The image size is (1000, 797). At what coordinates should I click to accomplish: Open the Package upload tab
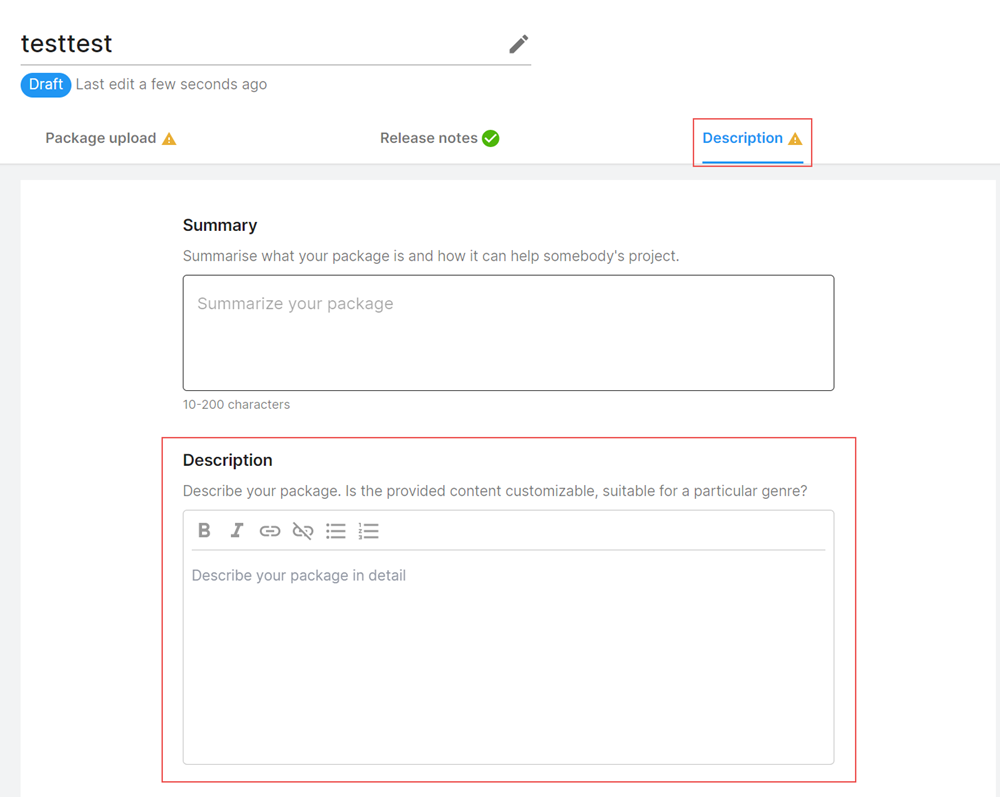[x=100, y=138]
